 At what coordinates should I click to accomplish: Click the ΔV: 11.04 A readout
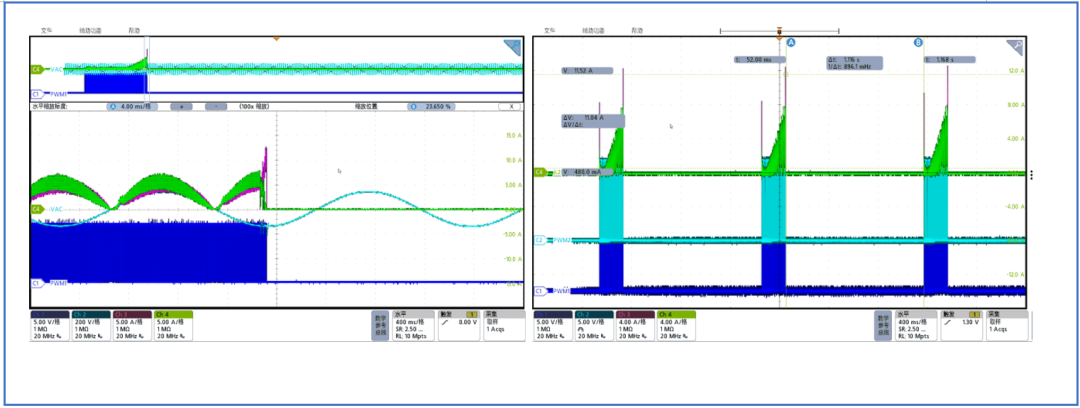pos(593,121)
